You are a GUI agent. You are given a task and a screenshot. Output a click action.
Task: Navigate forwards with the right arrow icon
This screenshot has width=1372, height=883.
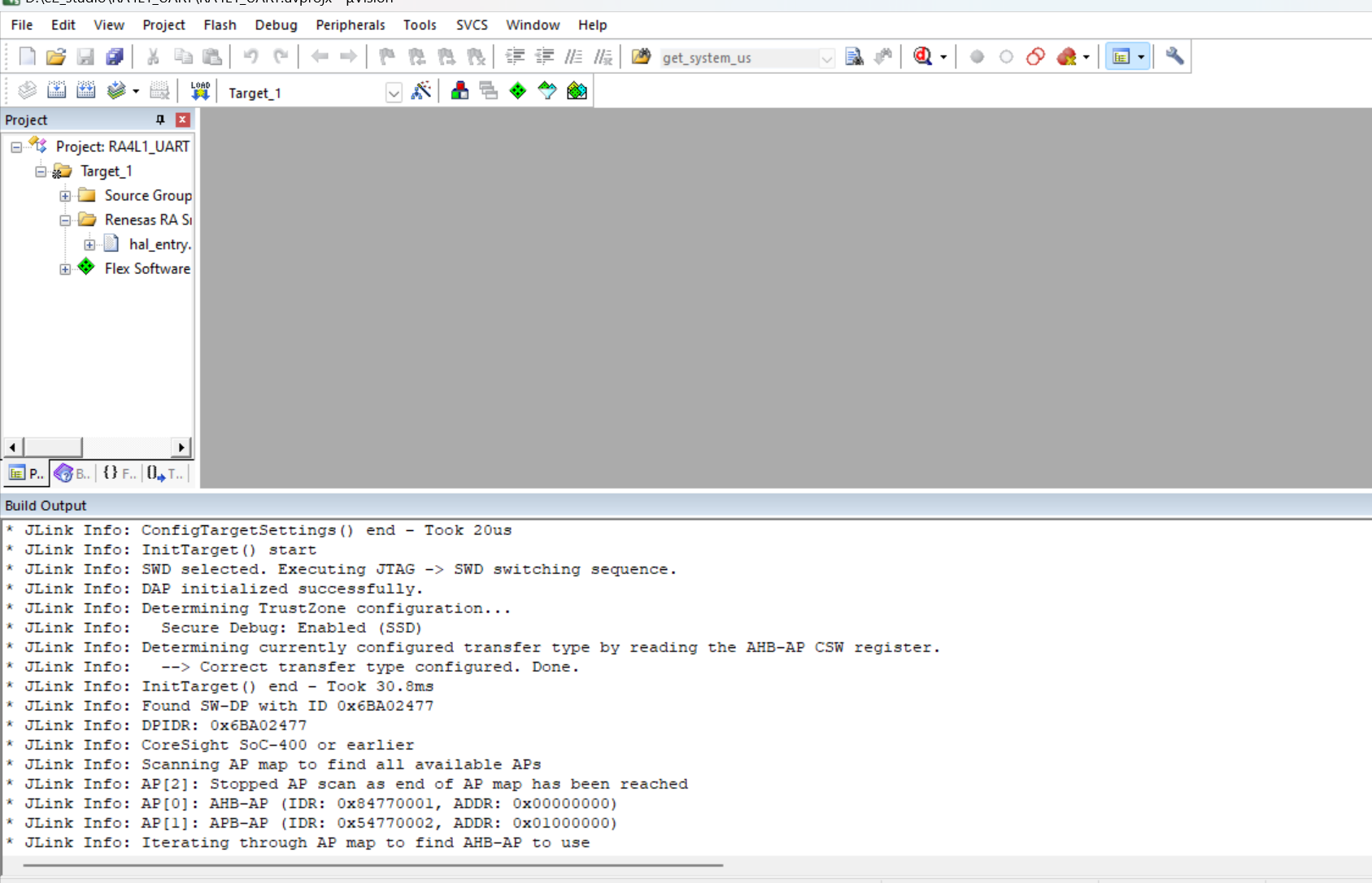point(349,57)
